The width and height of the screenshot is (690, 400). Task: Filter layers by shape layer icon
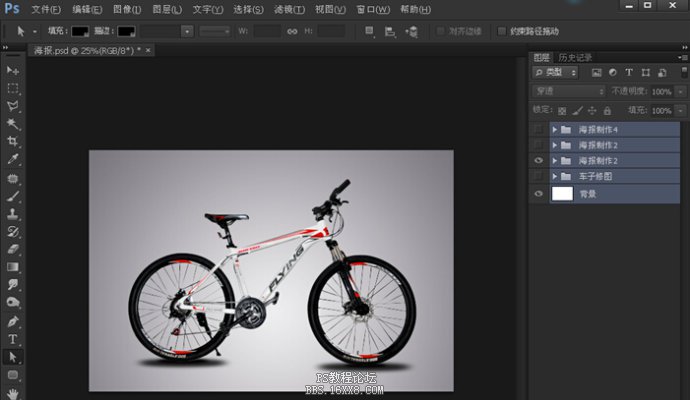646,73
